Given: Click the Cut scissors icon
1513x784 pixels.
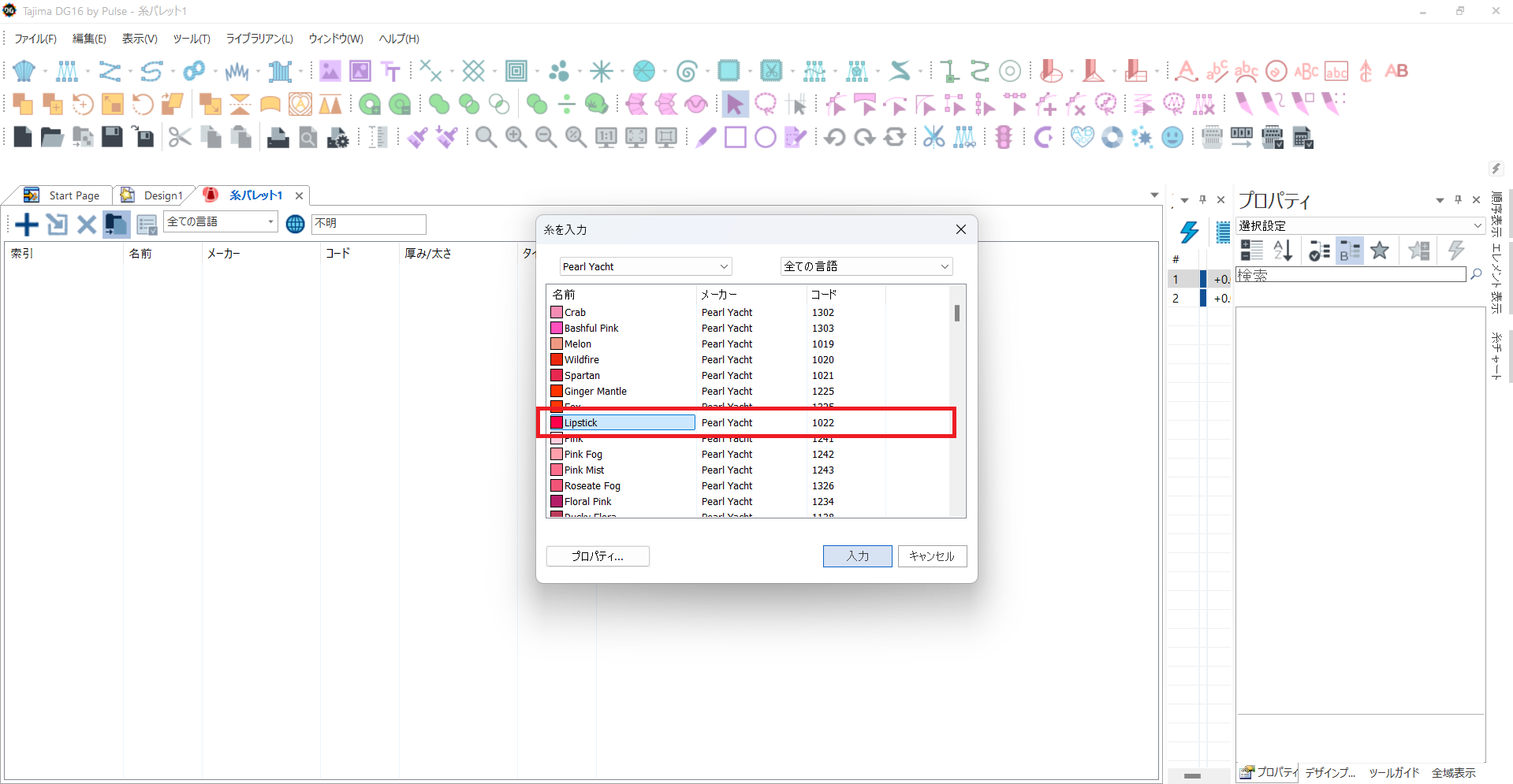Looking at the screenshot, I should click(180, 137).
